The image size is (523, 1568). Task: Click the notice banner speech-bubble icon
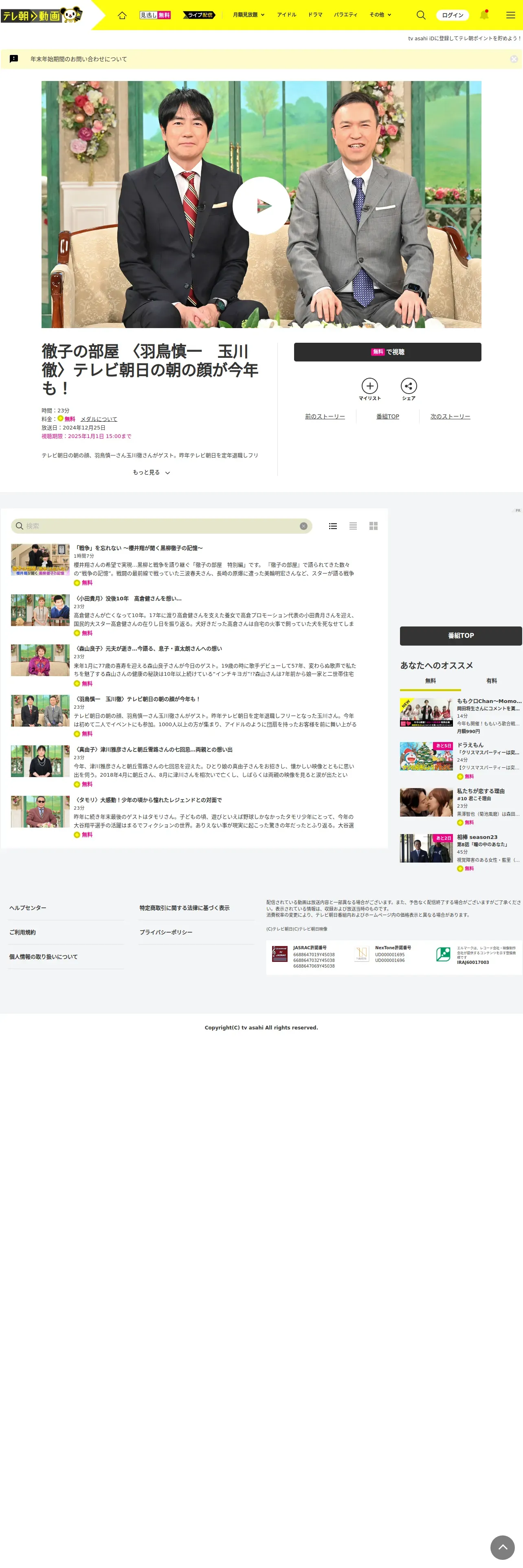(14, 59)
